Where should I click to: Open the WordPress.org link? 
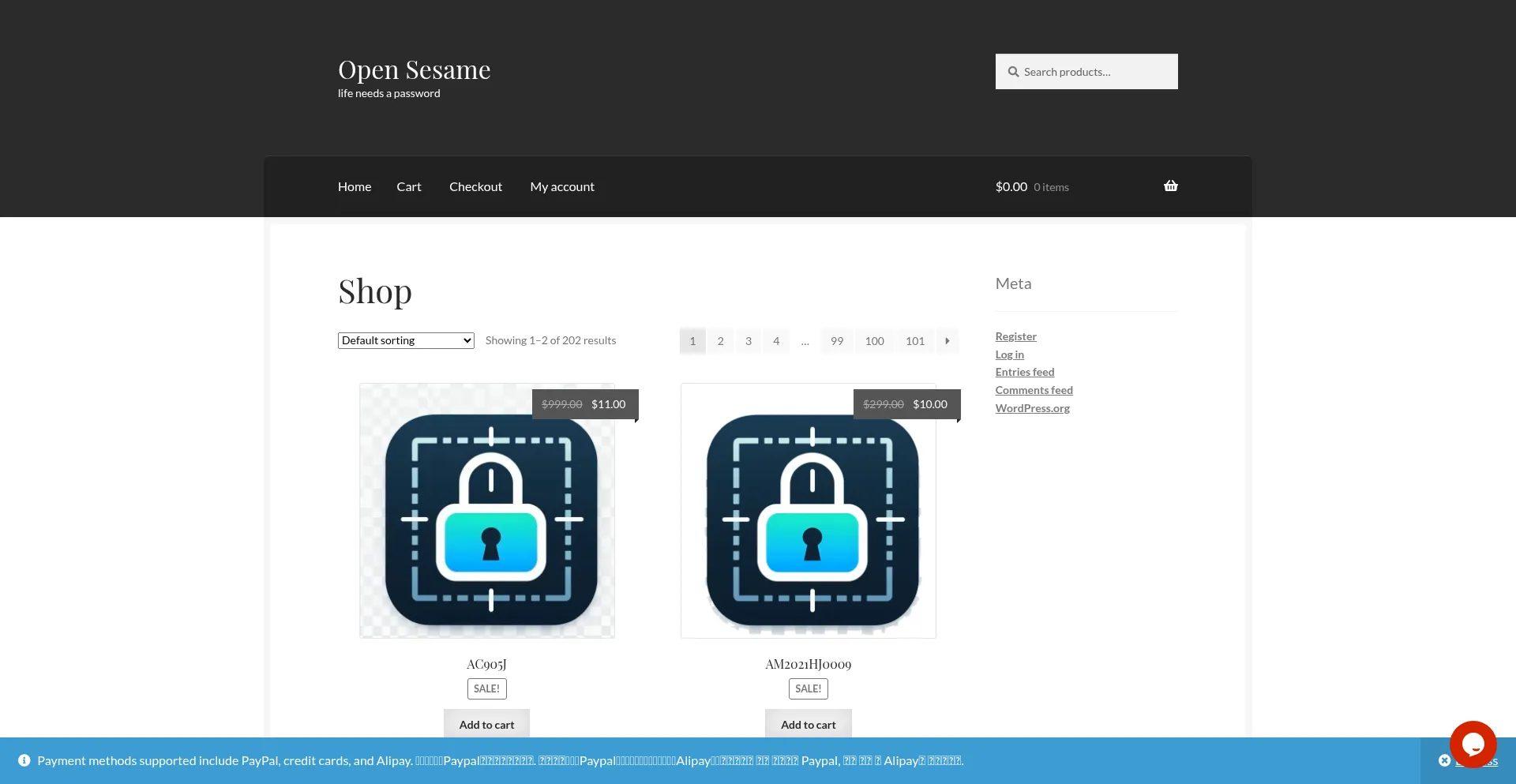1032,408
